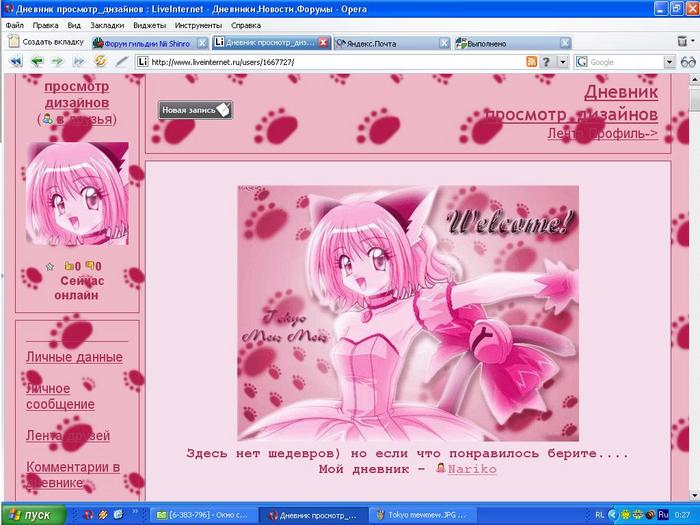The image size is (700, 525).
Task: Open the Инструменты menu
Action: tap(198, 25)
